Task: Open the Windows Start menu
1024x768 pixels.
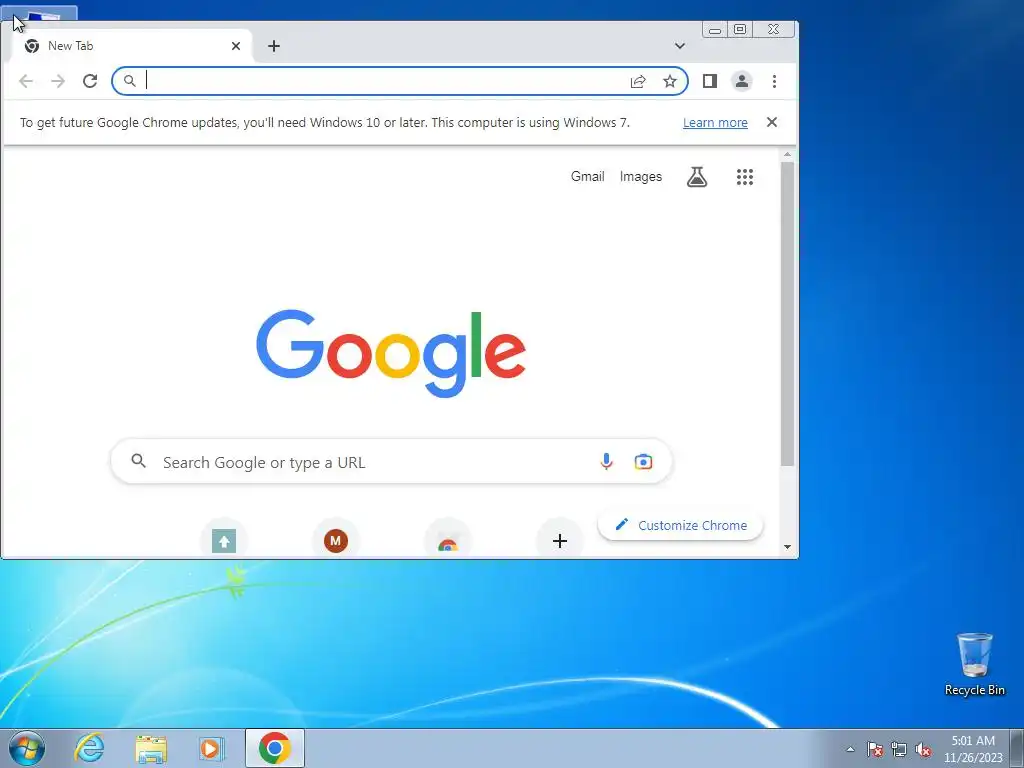Action: point(27,748)
